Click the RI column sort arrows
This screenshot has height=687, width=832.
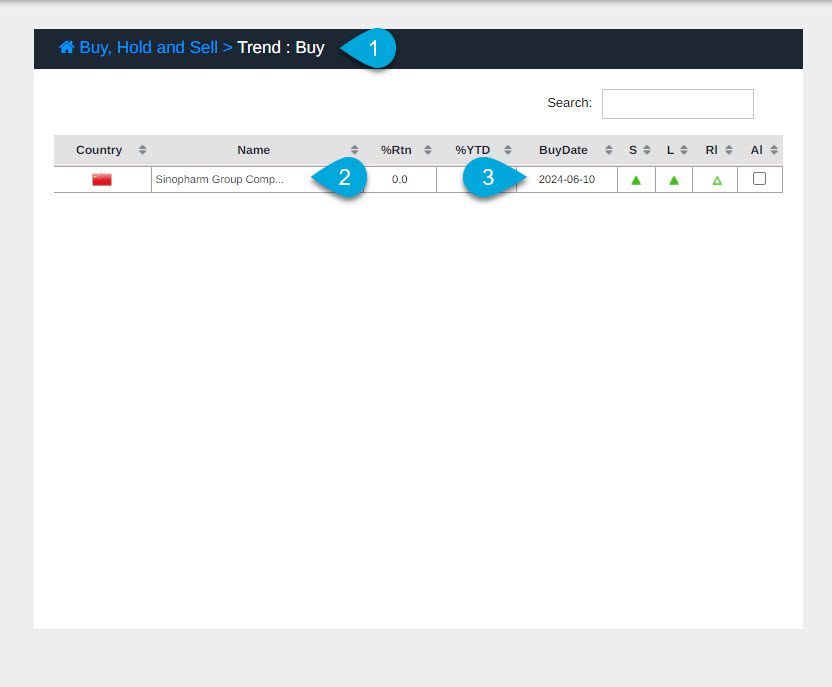(x=727, y=150)
